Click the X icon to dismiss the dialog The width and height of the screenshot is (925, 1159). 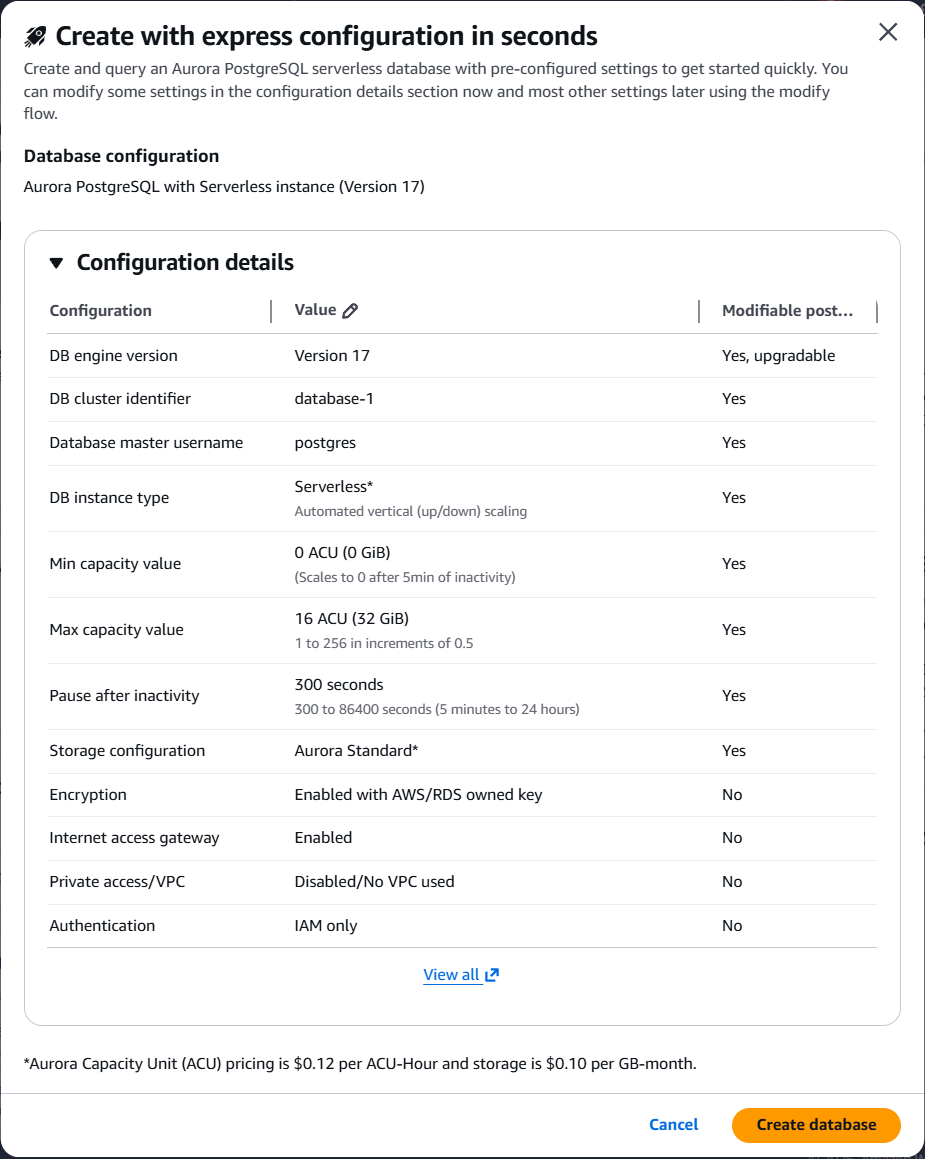click(x=888, y=31)
